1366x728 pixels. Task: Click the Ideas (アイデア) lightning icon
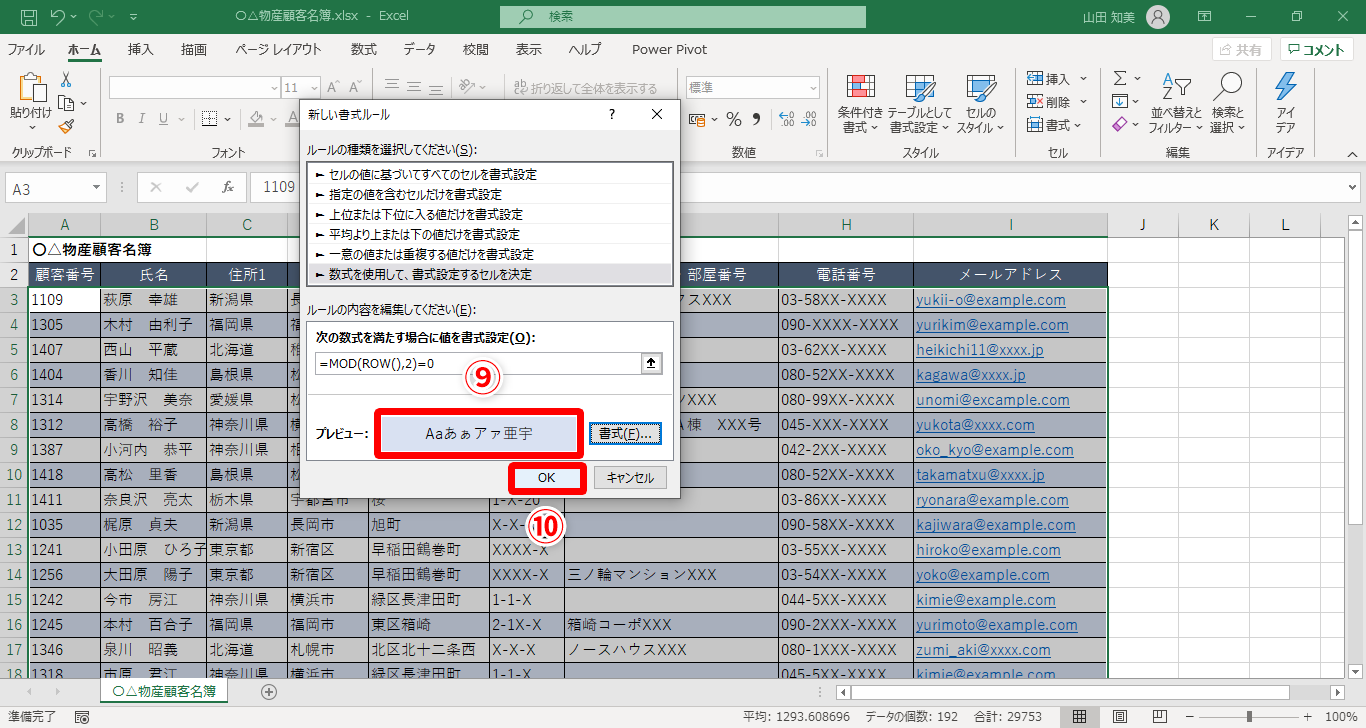tap(1285, 104)
